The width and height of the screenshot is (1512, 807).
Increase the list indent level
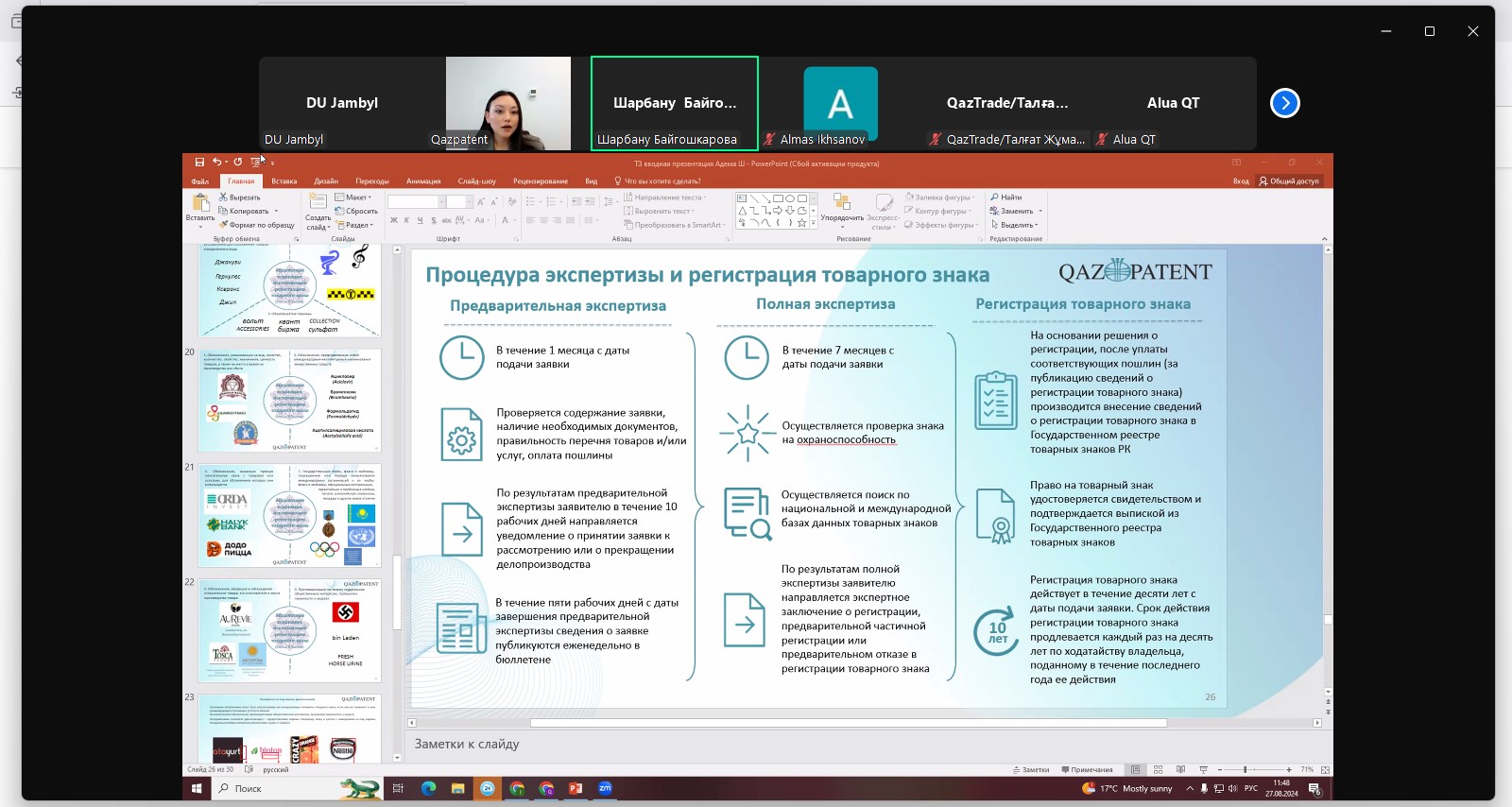tap(590, 201)
